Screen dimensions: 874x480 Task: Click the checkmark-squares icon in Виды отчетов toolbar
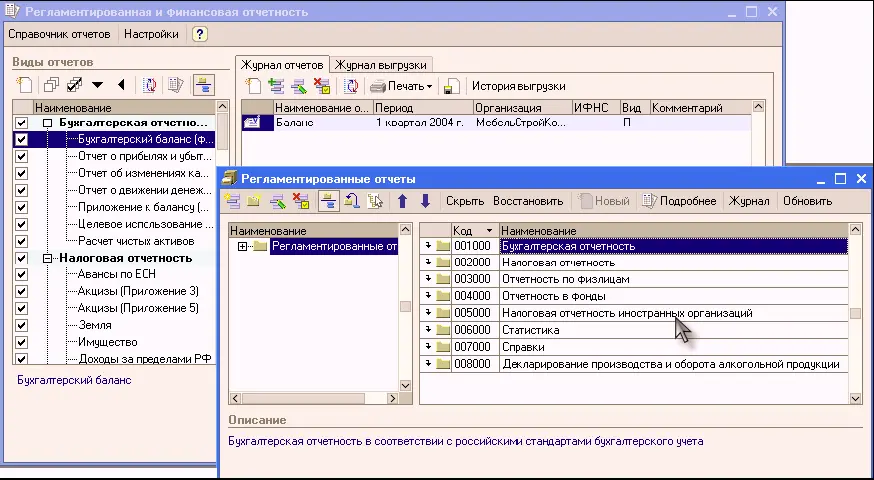tap(74, 85)
